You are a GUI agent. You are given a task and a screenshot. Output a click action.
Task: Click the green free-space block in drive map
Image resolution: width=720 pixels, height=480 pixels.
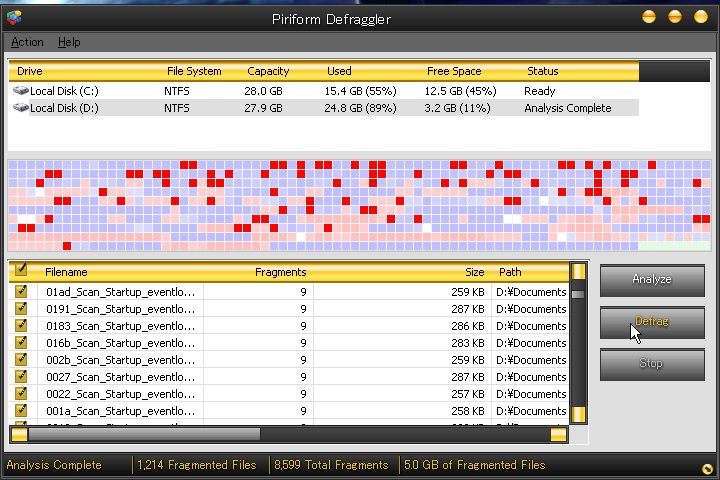point(674,246)
